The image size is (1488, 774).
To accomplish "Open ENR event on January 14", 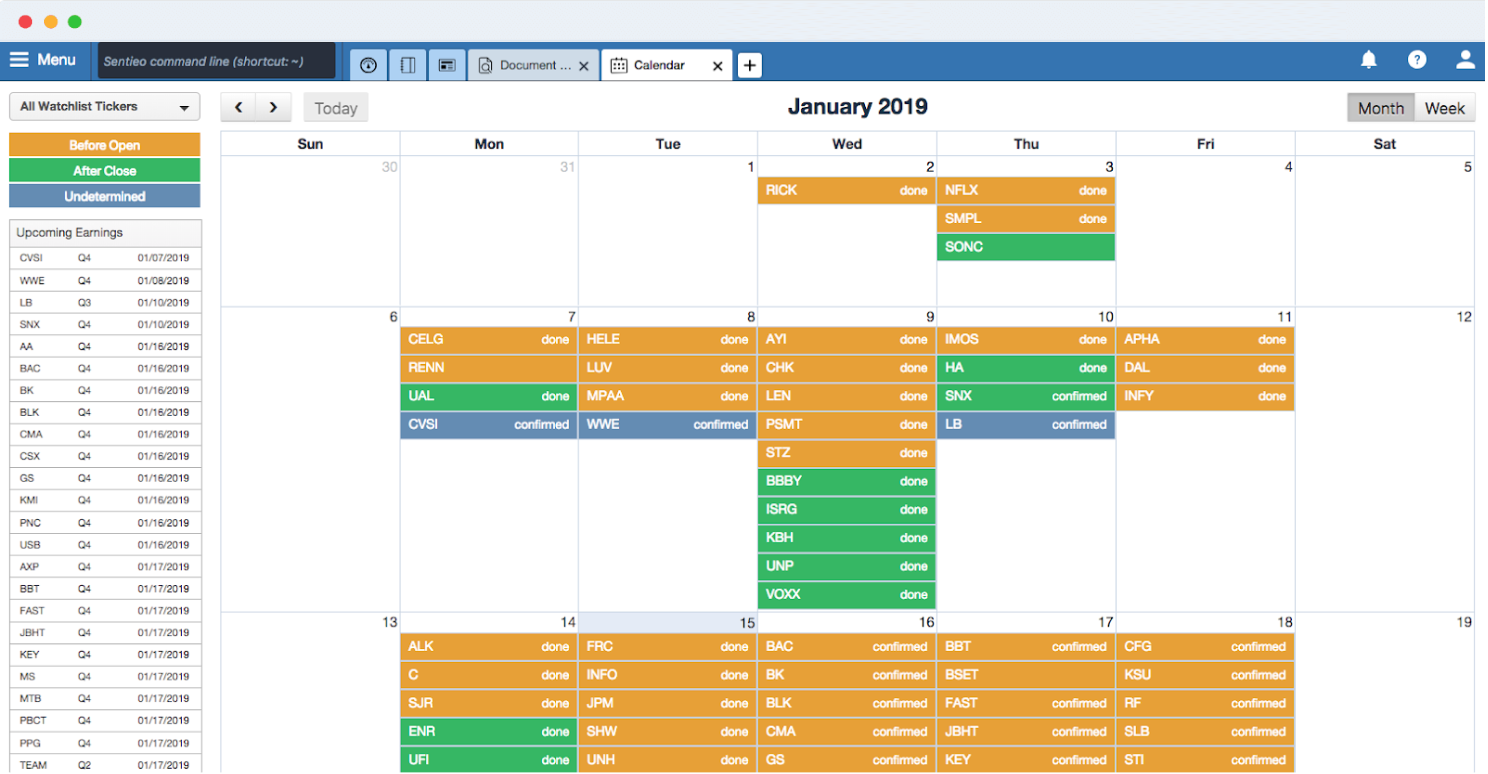I will (x=489, y=732).
